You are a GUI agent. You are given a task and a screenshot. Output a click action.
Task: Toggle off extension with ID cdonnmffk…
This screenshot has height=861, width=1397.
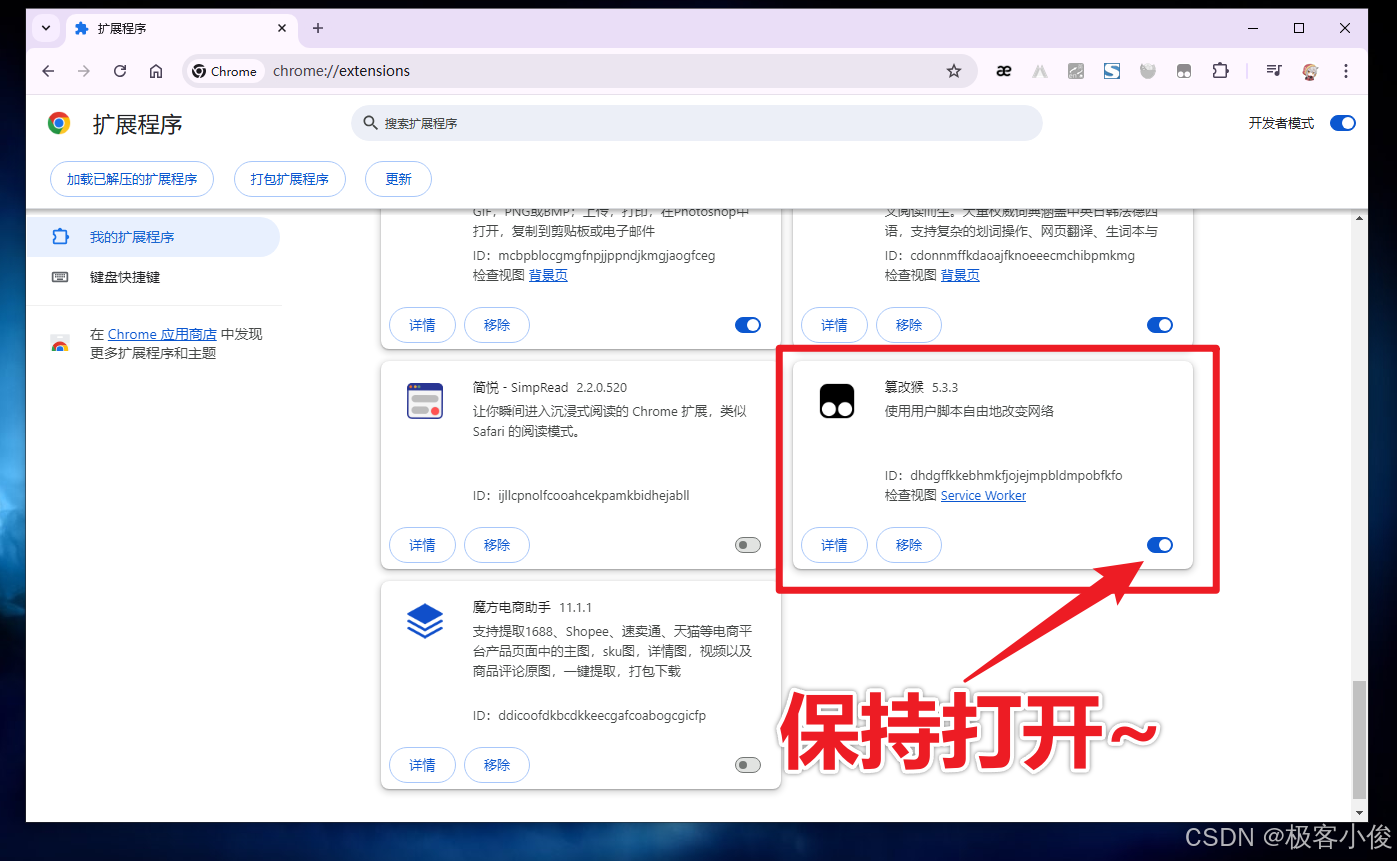[x=1160, y=325]
